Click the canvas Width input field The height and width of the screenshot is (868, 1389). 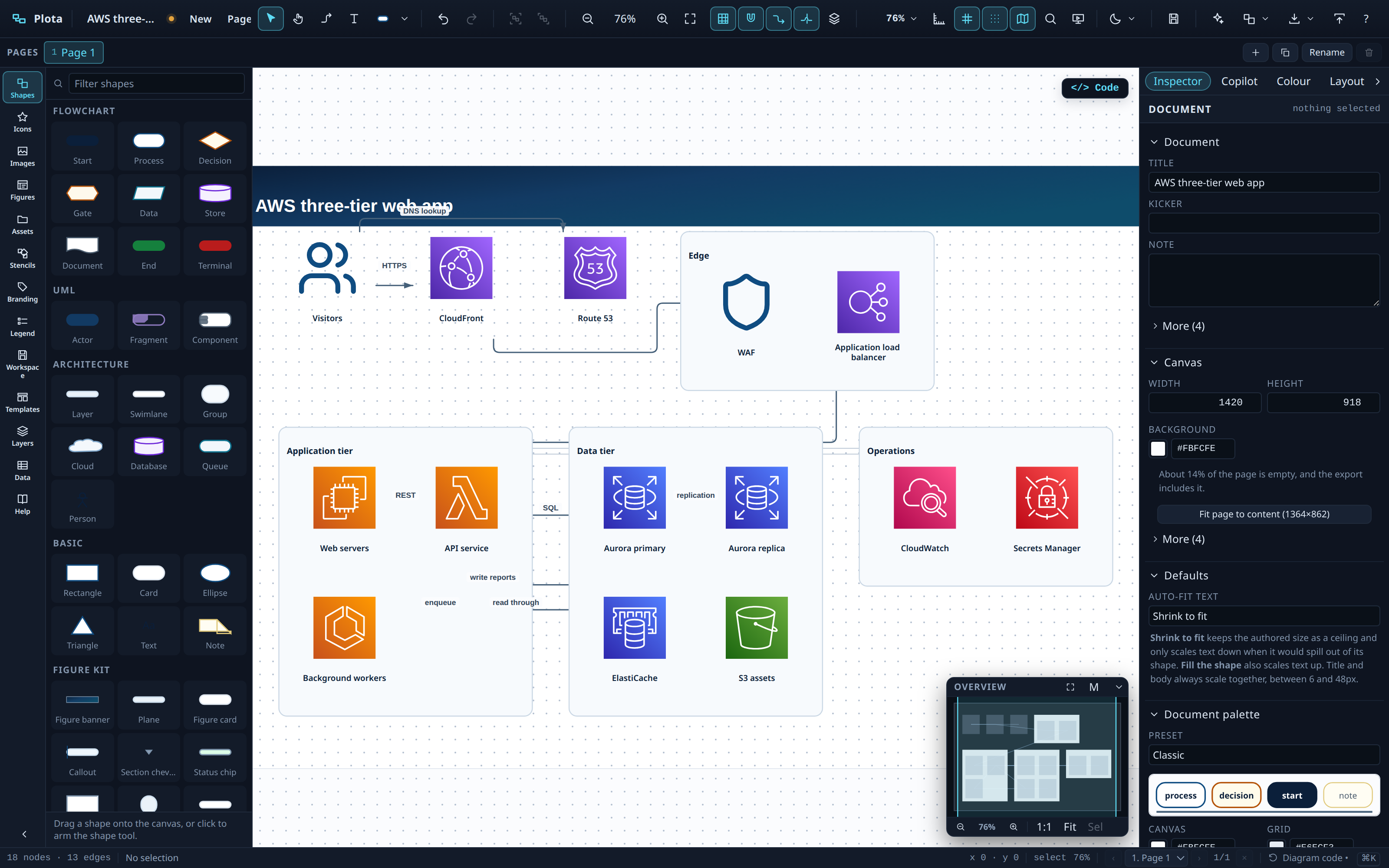[1205, 402]
